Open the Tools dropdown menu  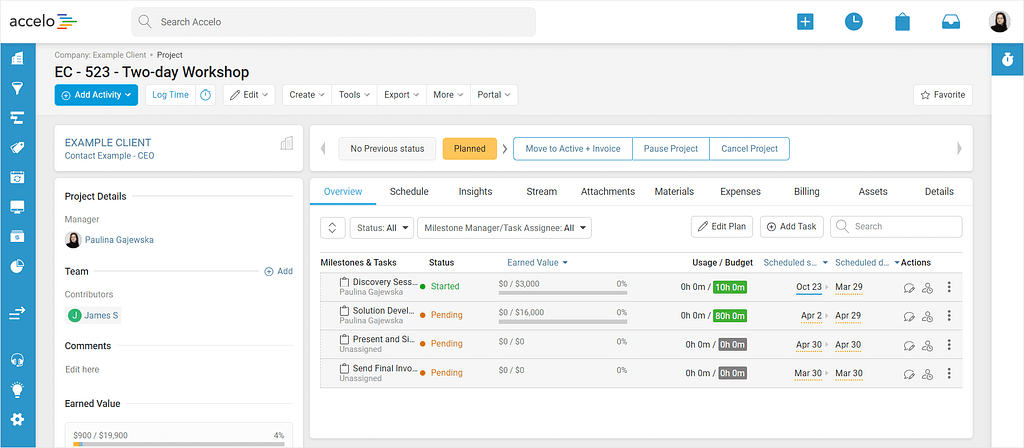[x=355, y=95]
